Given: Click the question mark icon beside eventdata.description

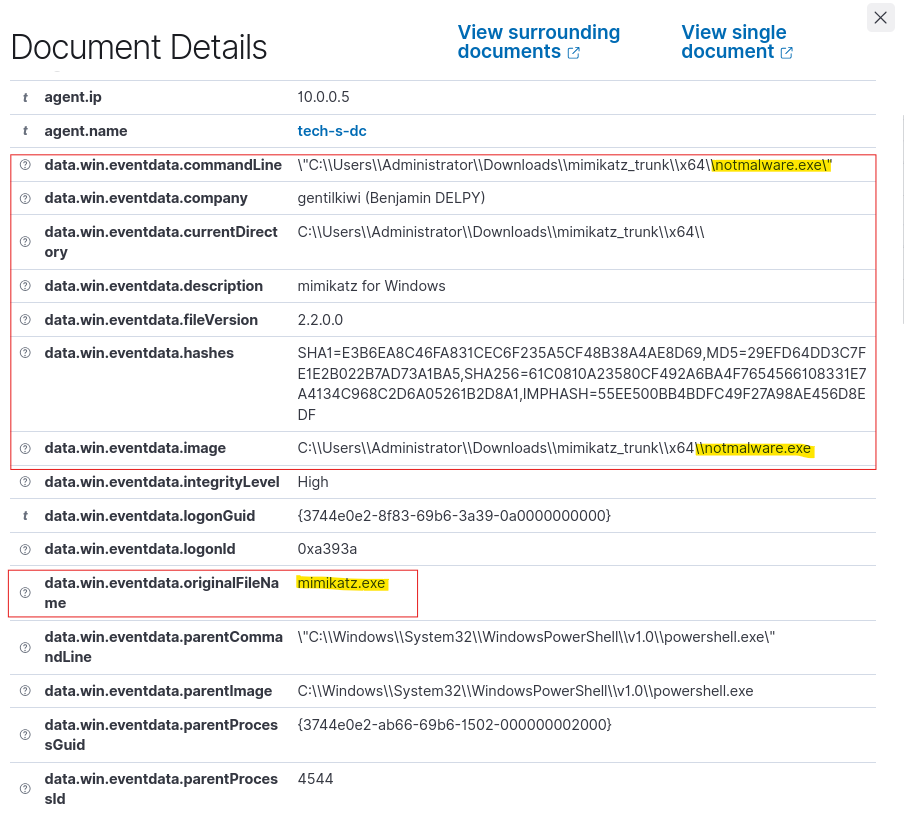Looking at the screenshot, I should click(25, 286).
